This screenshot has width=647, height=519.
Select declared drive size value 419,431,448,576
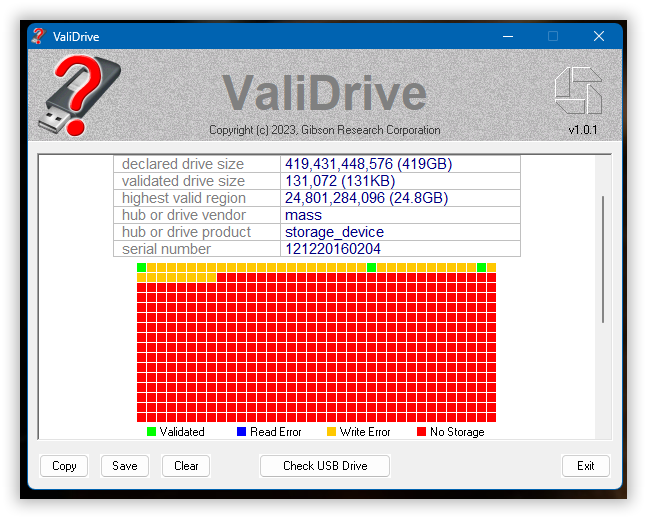click(x=368, y=164)
